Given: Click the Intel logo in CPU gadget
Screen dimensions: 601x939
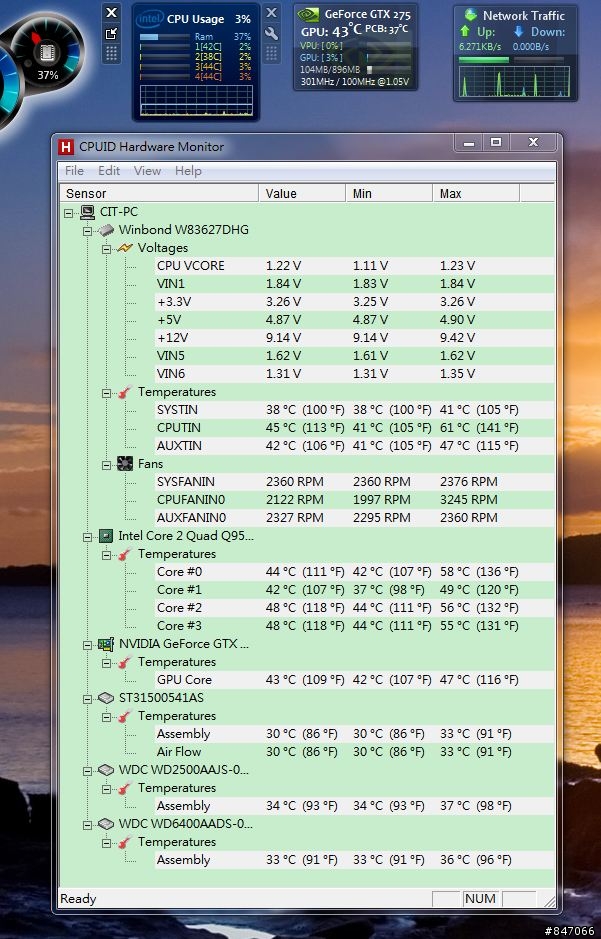Looking at the screenshot, I should (150, 19).
